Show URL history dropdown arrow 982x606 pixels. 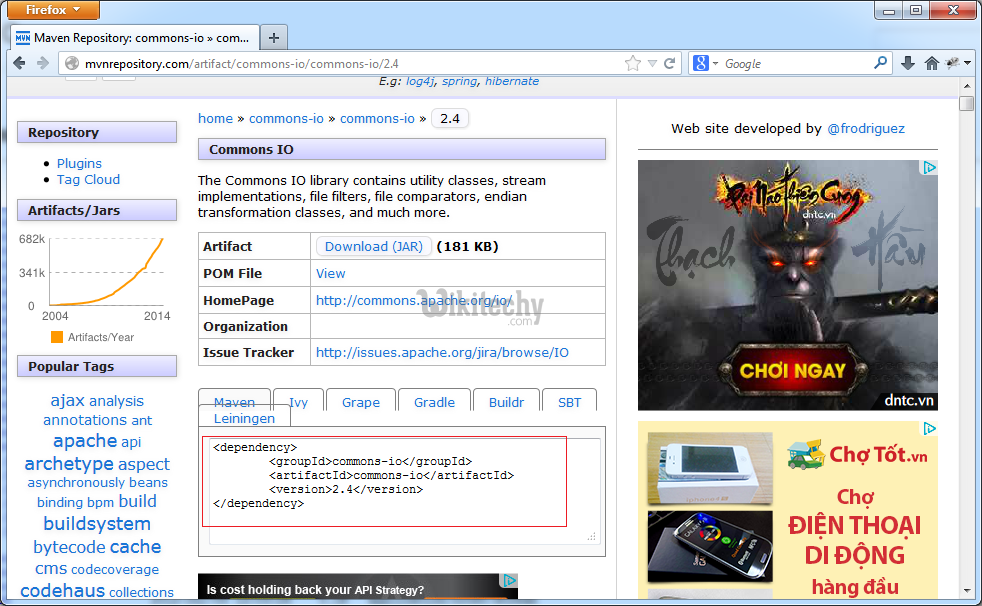pos(652,63)
